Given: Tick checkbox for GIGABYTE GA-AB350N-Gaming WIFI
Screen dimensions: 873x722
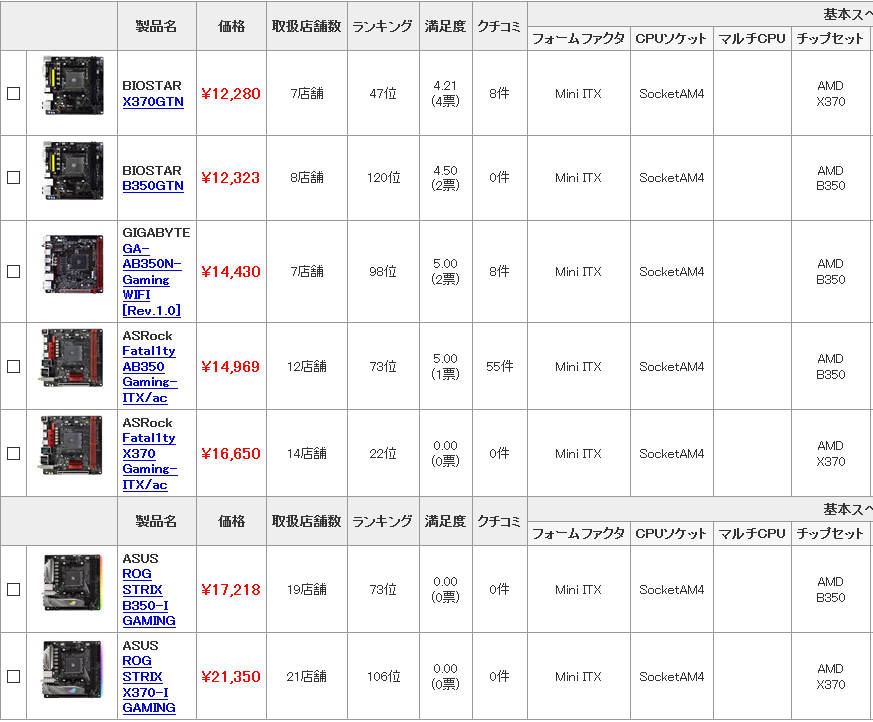Looking at the screenshot, I should (x=13, y=272).
